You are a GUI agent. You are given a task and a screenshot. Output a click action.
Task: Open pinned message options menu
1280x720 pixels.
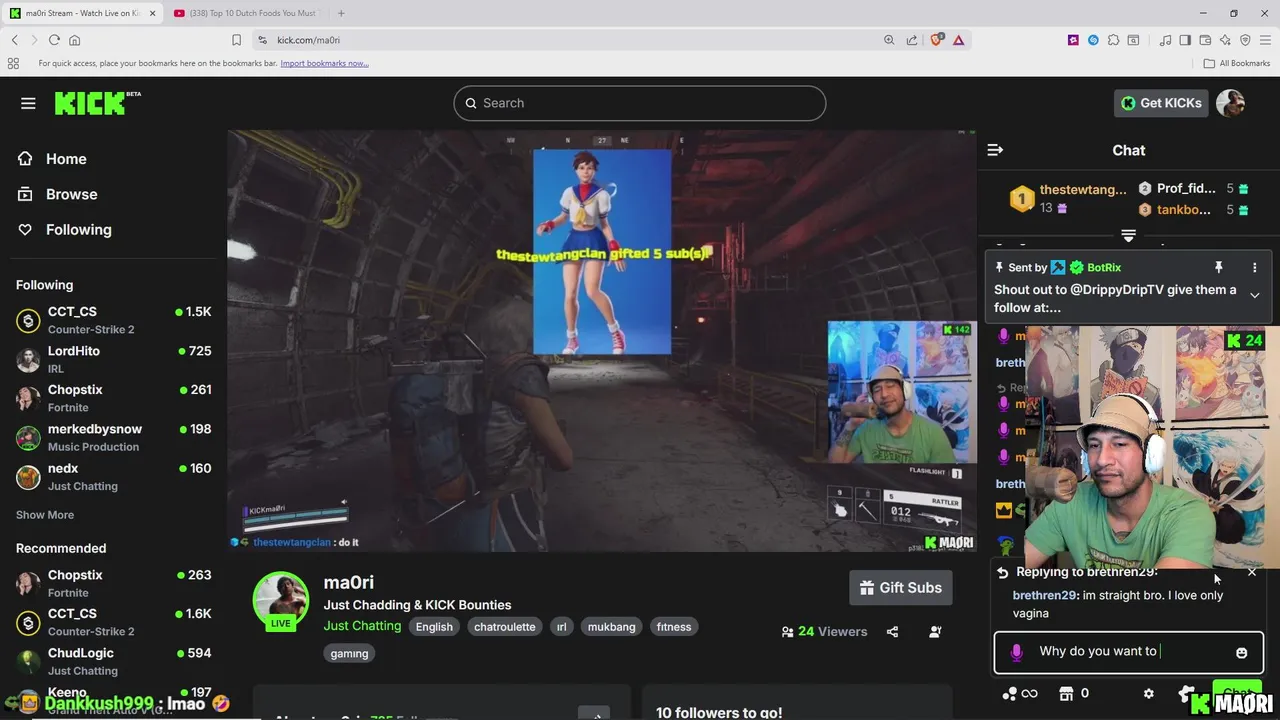tap(1254, 268)
